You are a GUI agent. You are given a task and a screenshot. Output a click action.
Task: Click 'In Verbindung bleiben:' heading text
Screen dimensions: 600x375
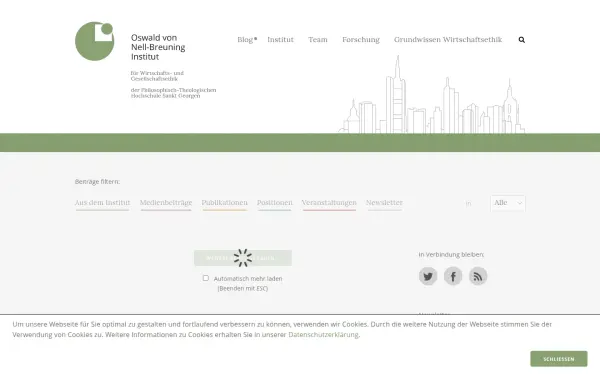[451, 254]
